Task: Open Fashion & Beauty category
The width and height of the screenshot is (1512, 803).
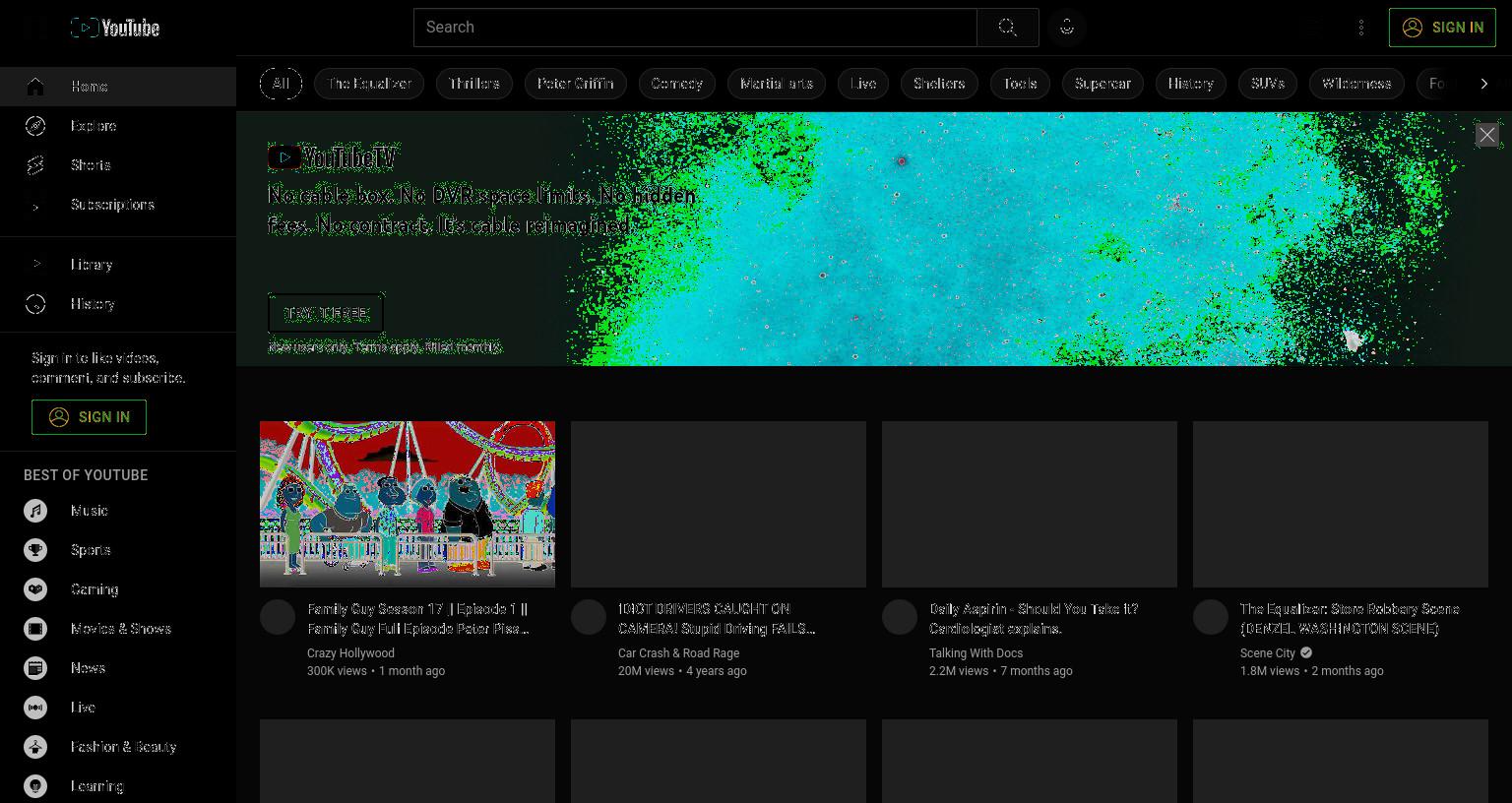Action: pyautogui.click(x=118, y=747)
